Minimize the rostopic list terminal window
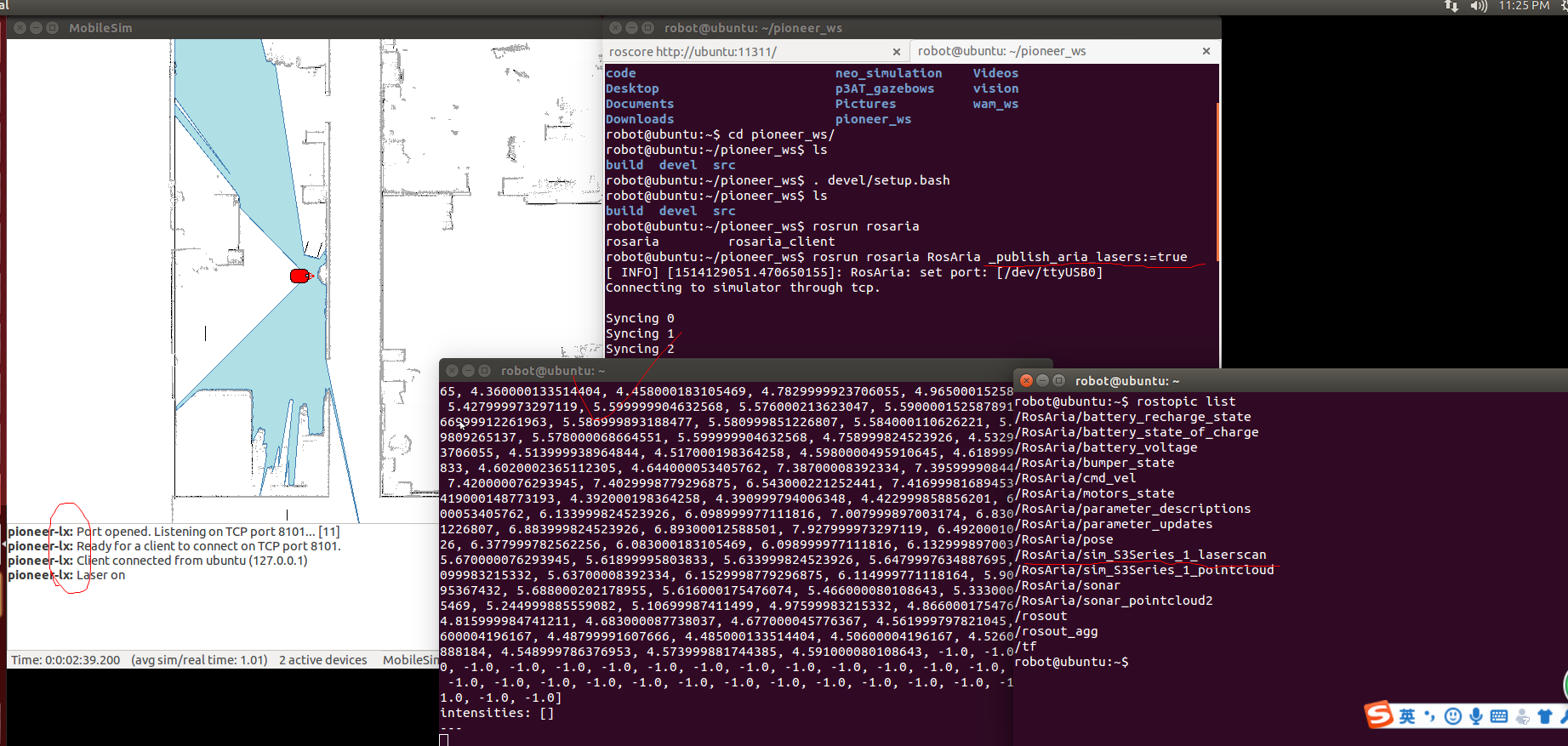Image resolution: width=1568 pixels, height=746 pixels. pos(1042,380)
